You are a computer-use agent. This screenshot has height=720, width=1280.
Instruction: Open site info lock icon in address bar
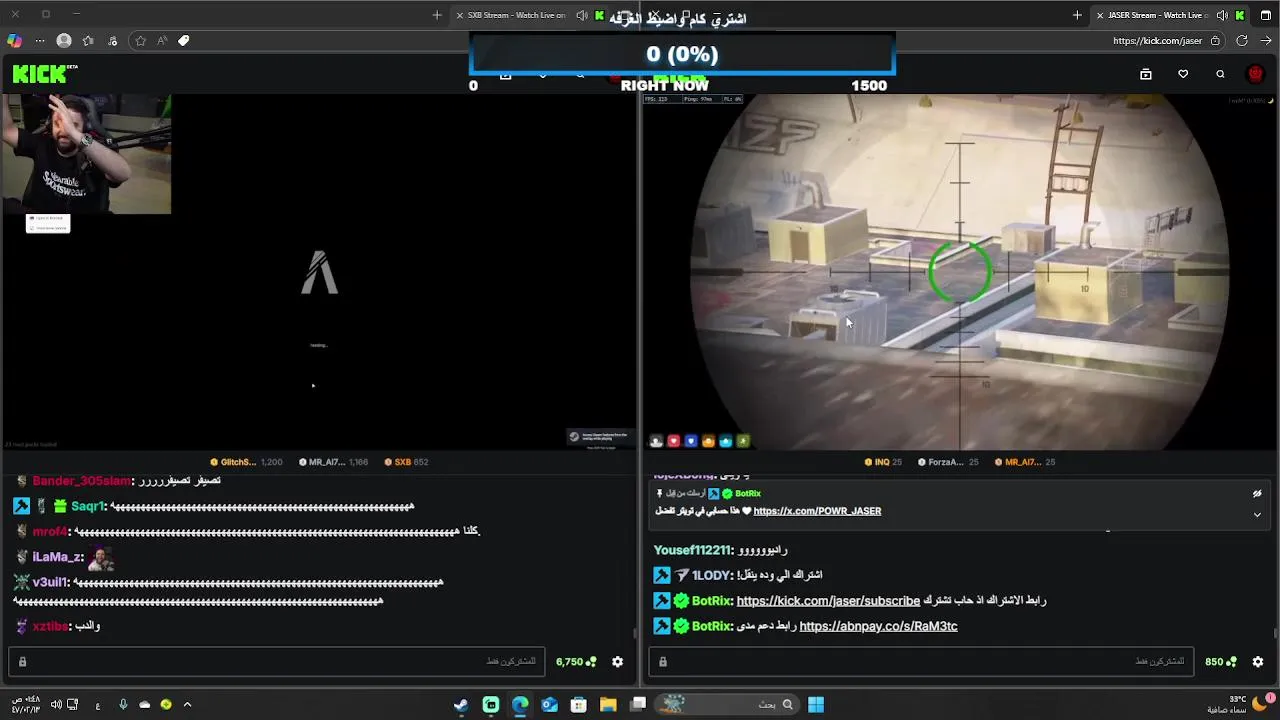tap(1215, 41)
